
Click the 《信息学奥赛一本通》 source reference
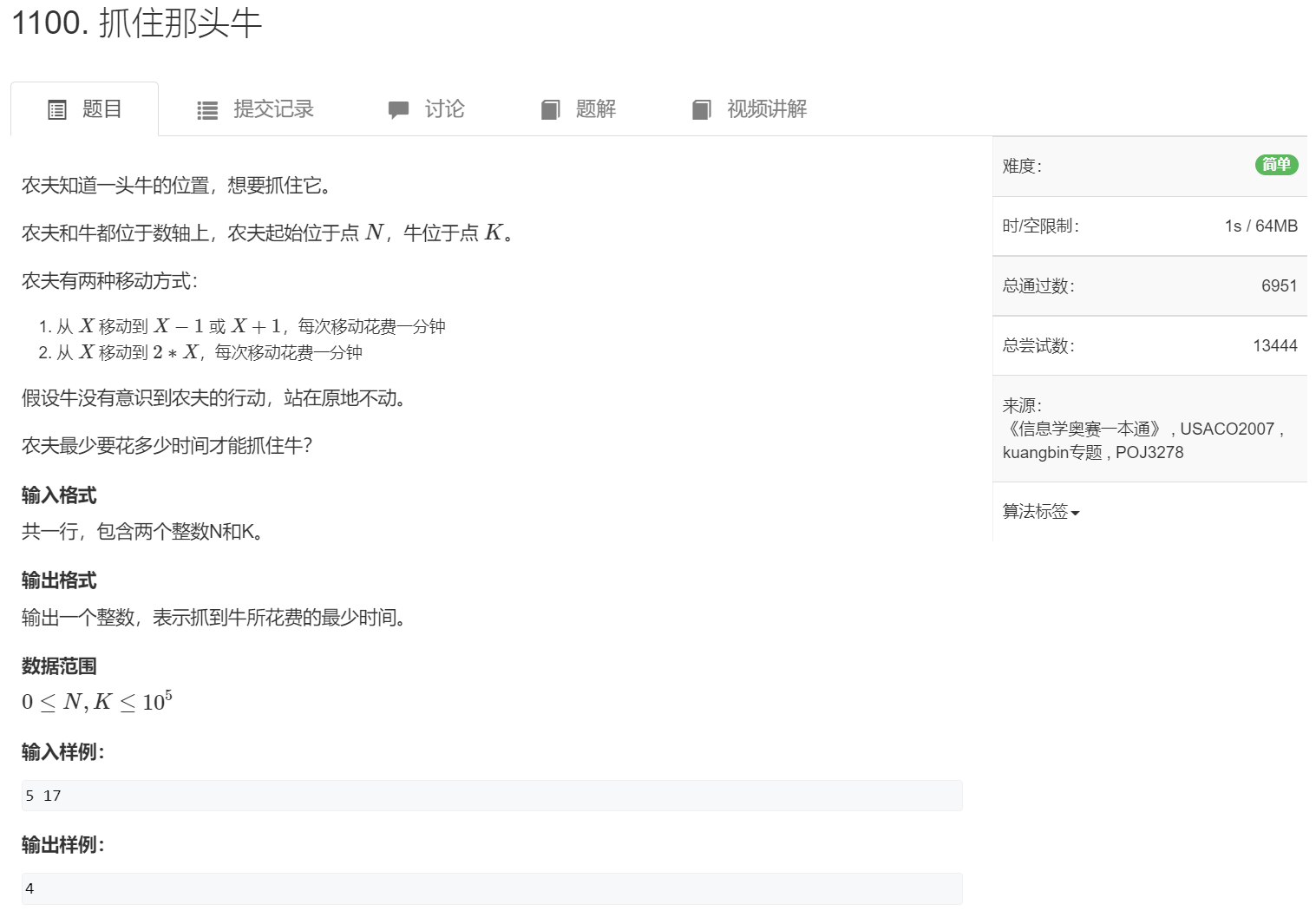click(1085, 429)
